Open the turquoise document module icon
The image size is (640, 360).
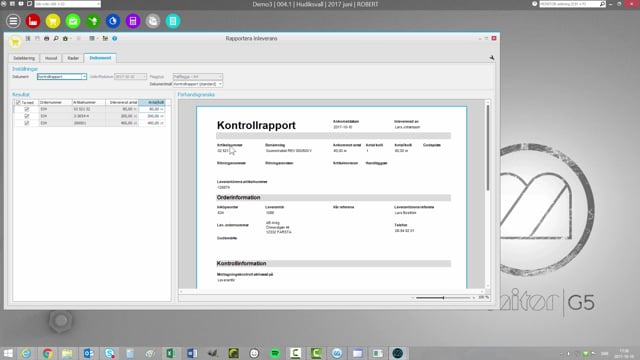coord(173,21)
